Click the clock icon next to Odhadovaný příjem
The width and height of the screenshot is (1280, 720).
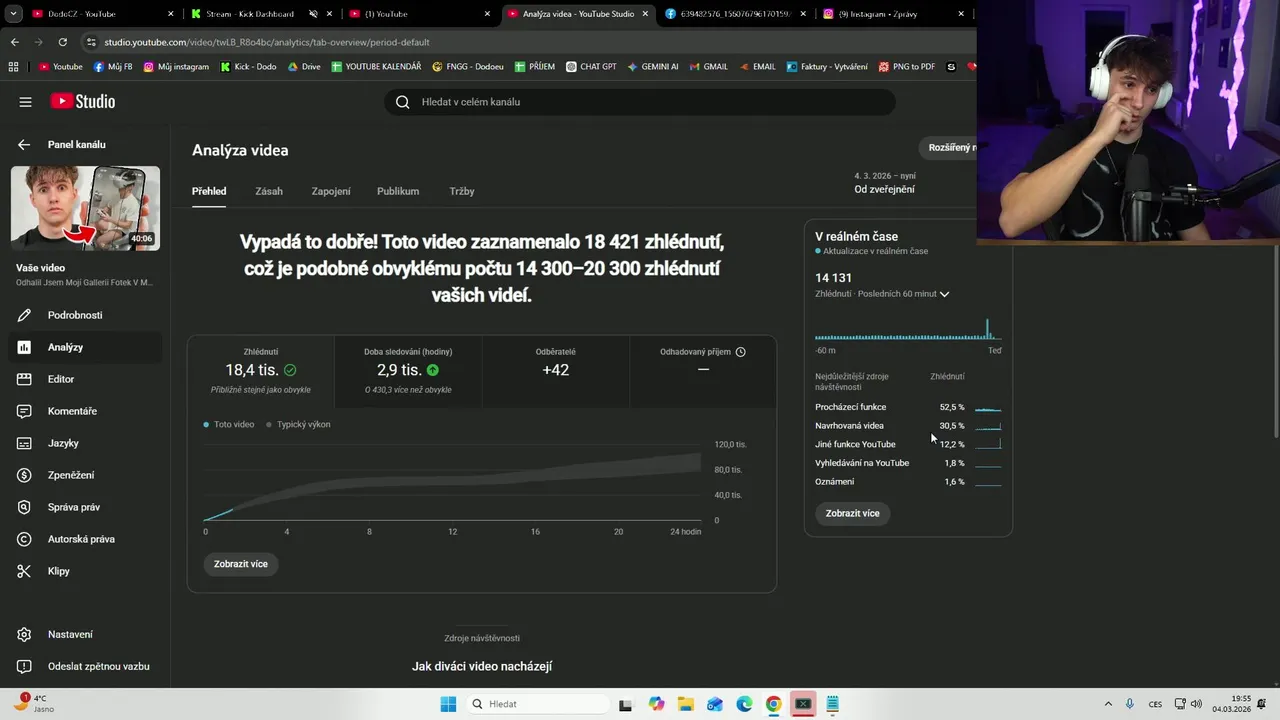pyautogui.click(x=741, y=352)
